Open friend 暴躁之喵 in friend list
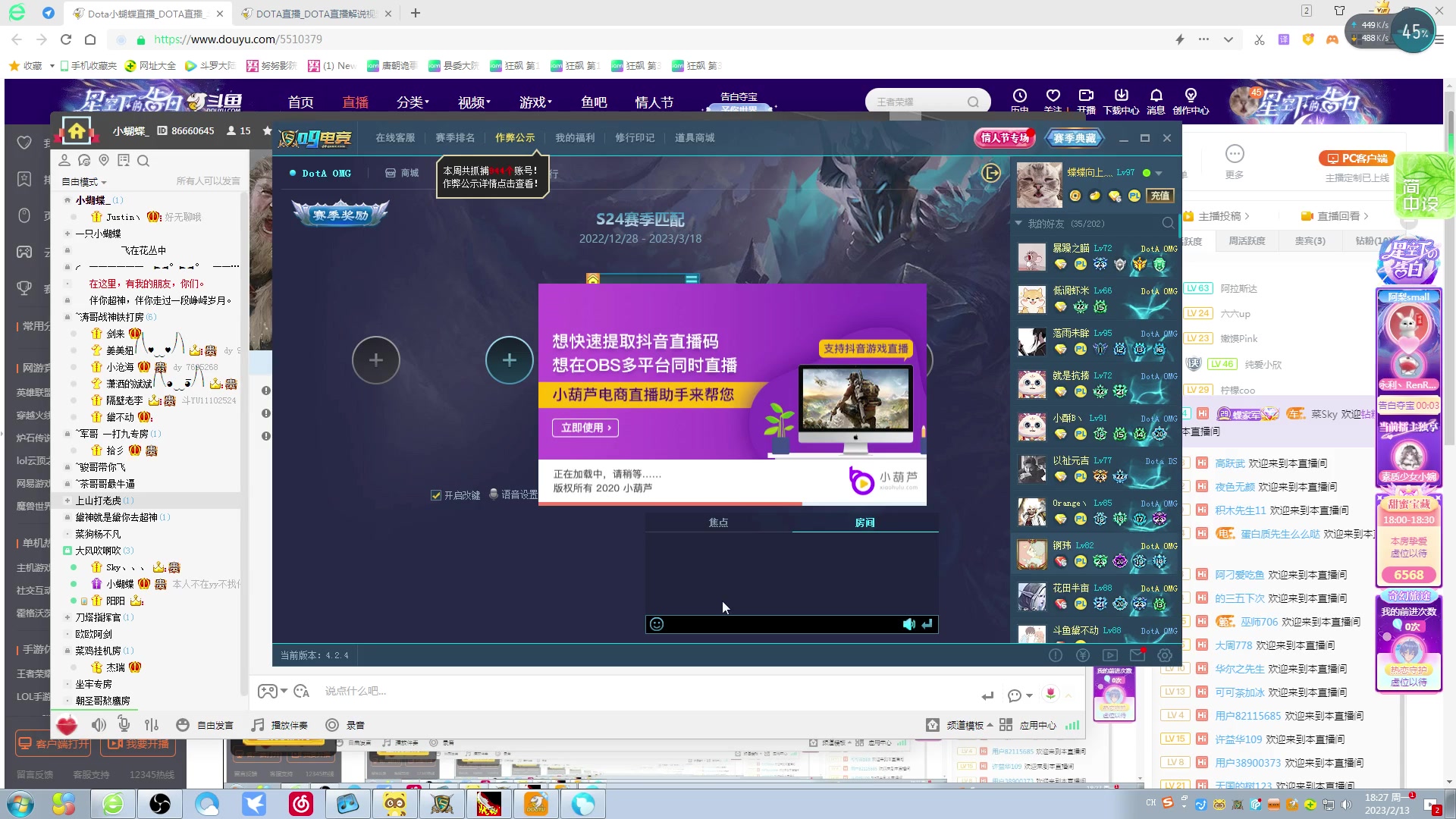 point(1097,256)
